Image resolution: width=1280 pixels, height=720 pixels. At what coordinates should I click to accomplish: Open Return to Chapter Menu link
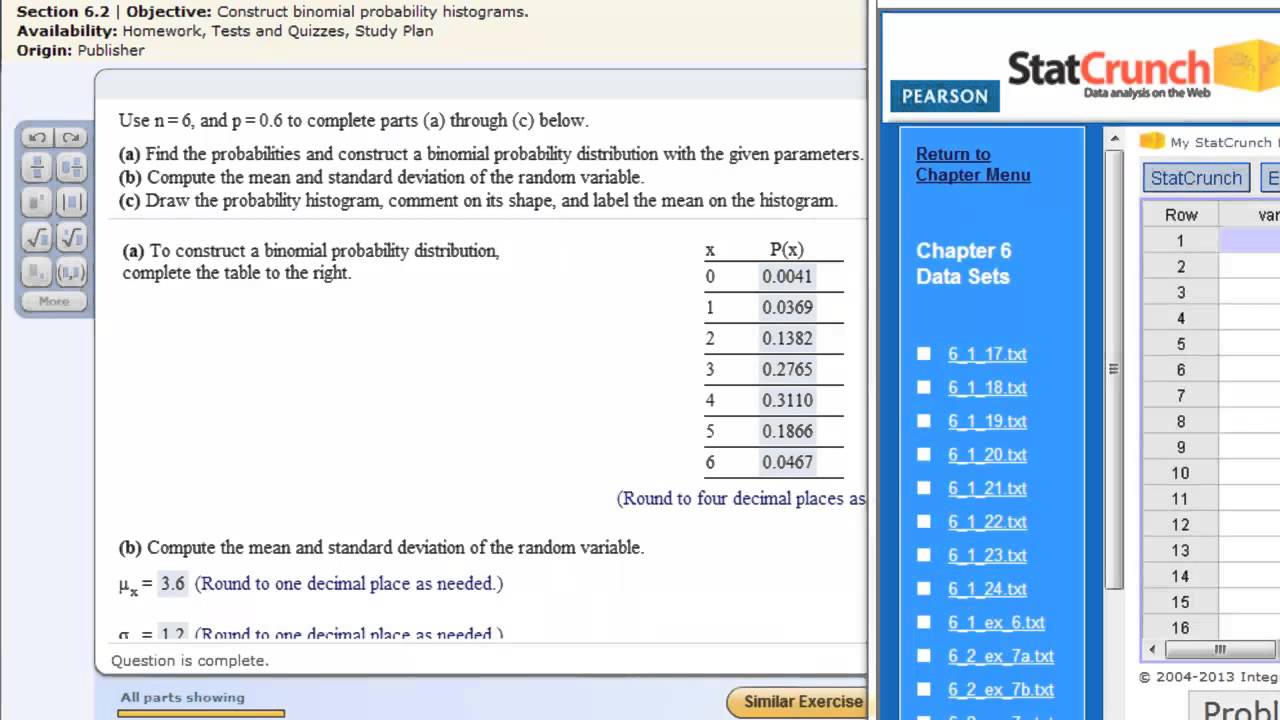pos(973,164)
